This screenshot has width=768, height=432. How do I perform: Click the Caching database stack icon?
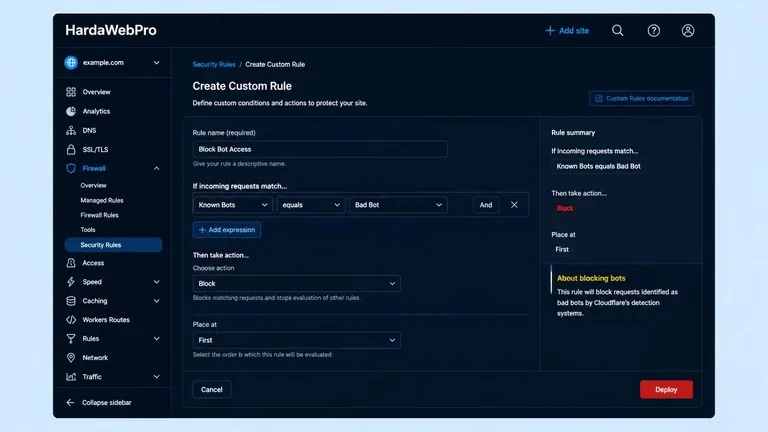71,301
